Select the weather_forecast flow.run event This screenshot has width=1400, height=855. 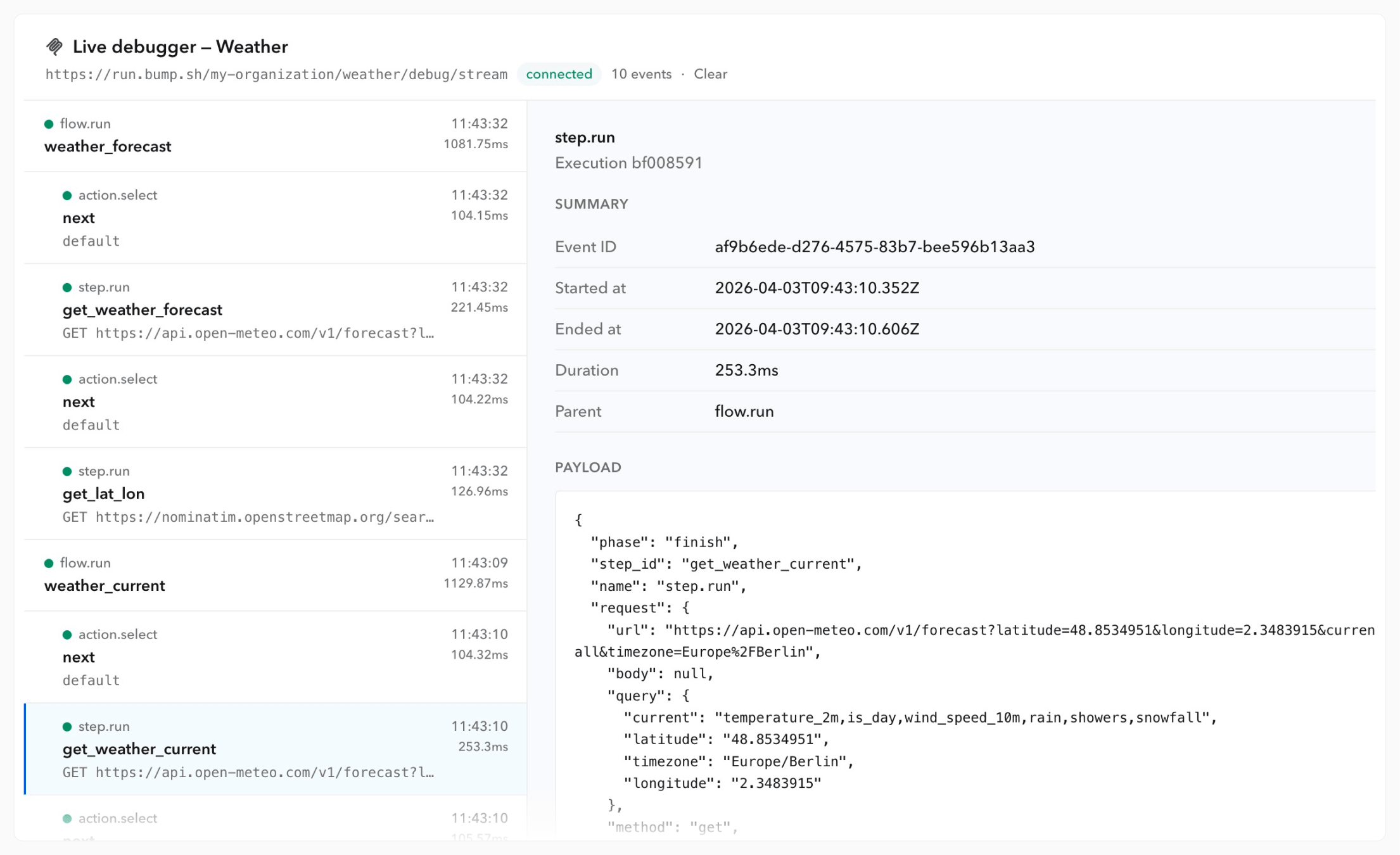pos(276,136)
